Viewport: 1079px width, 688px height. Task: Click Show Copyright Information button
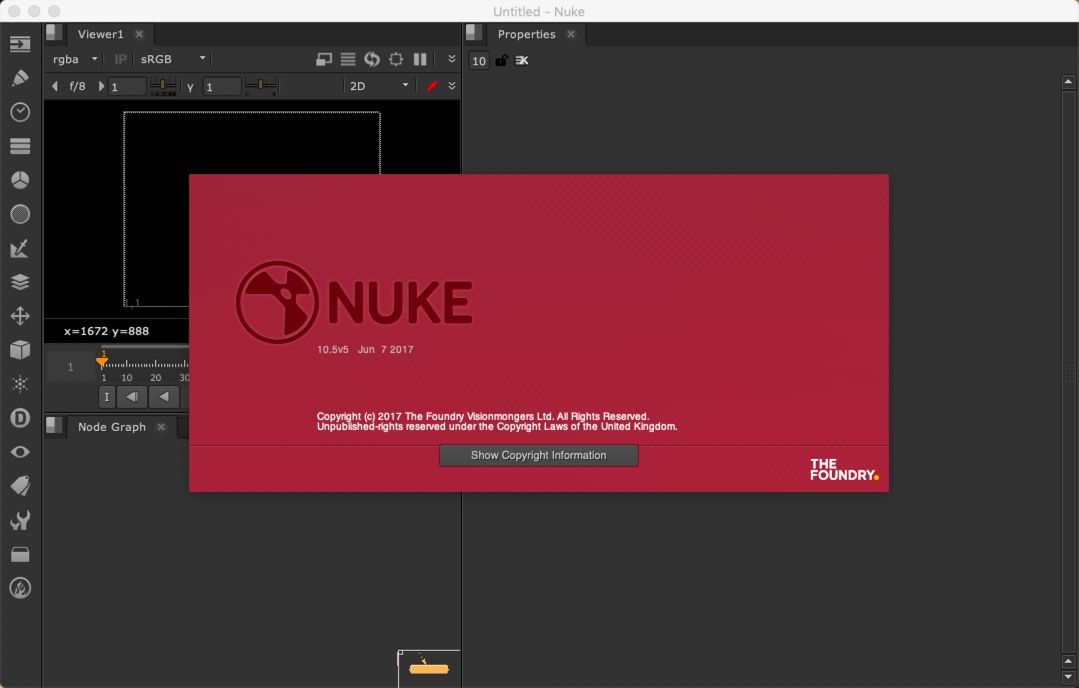click(539, 455)
